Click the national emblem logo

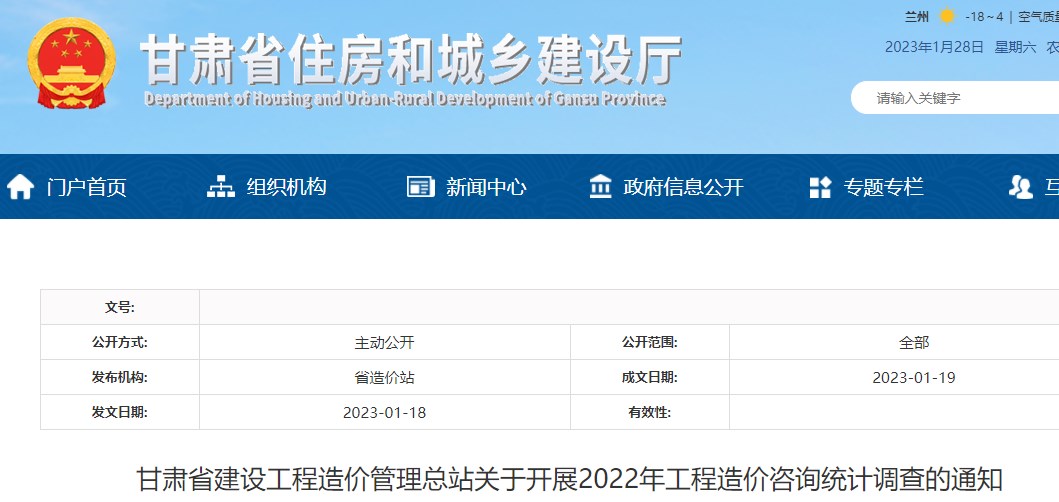pos(70,66)
